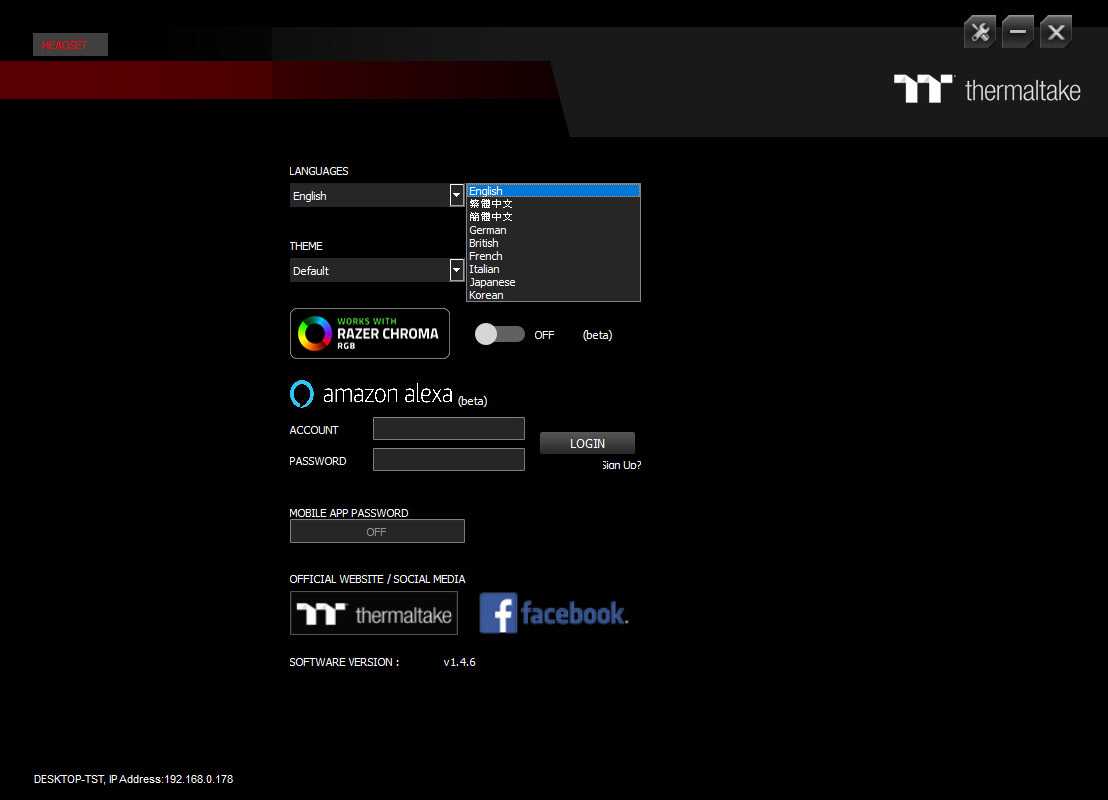Open the Theme dropdown arrow

pyautogui.click(x=456, y=270)
